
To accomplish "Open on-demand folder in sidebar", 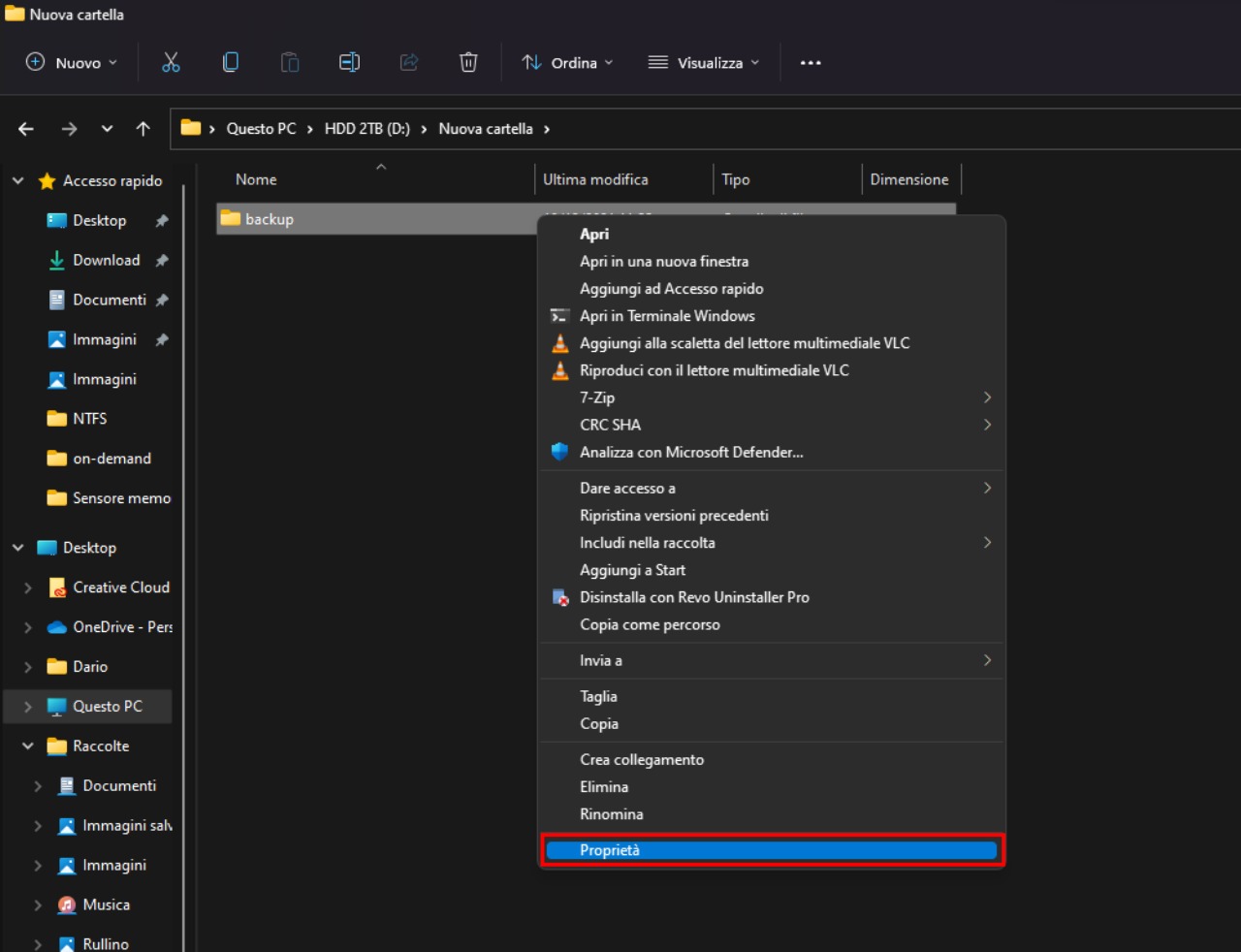I will coord(111,459).
